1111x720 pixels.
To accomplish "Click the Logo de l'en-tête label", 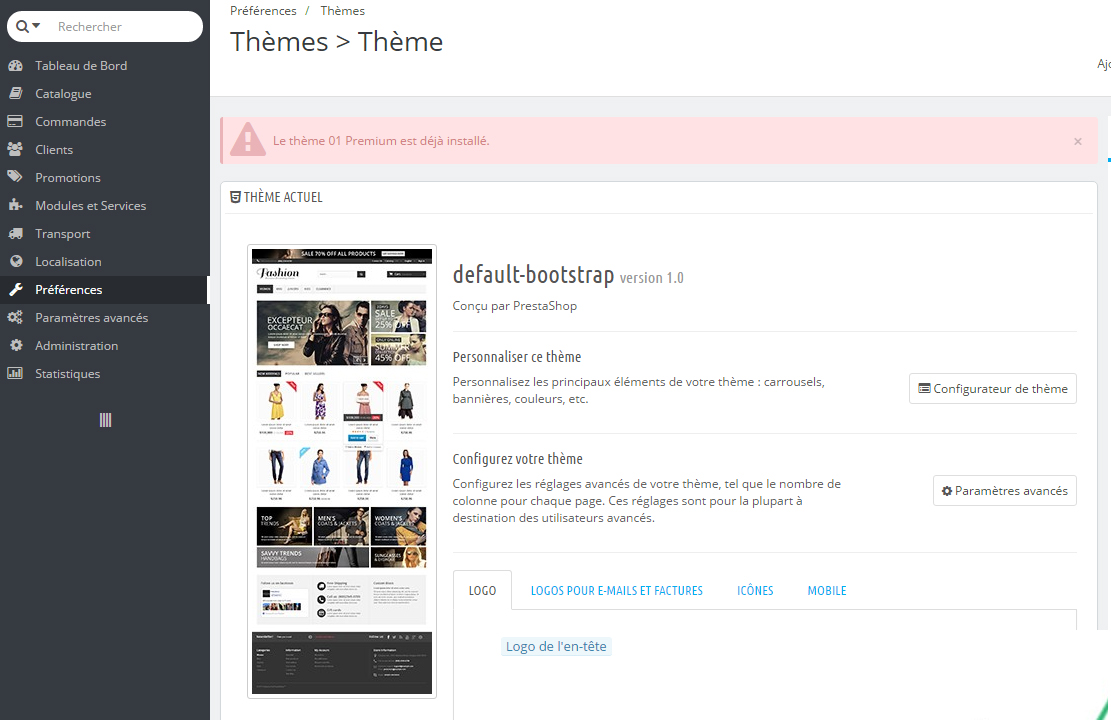I will pos(556,646).
